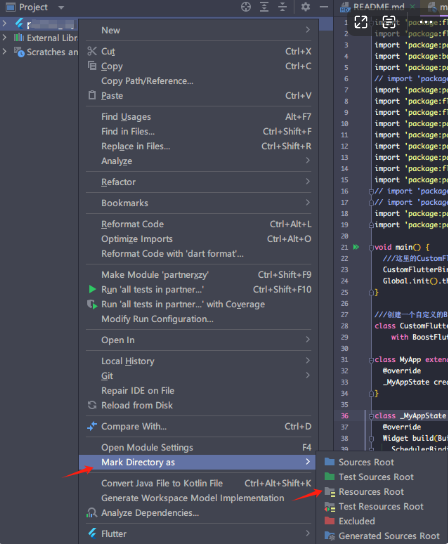Select Replace in Files
Image resolution: width=448 pixels, height=544 pixels.
coord(198,146)
